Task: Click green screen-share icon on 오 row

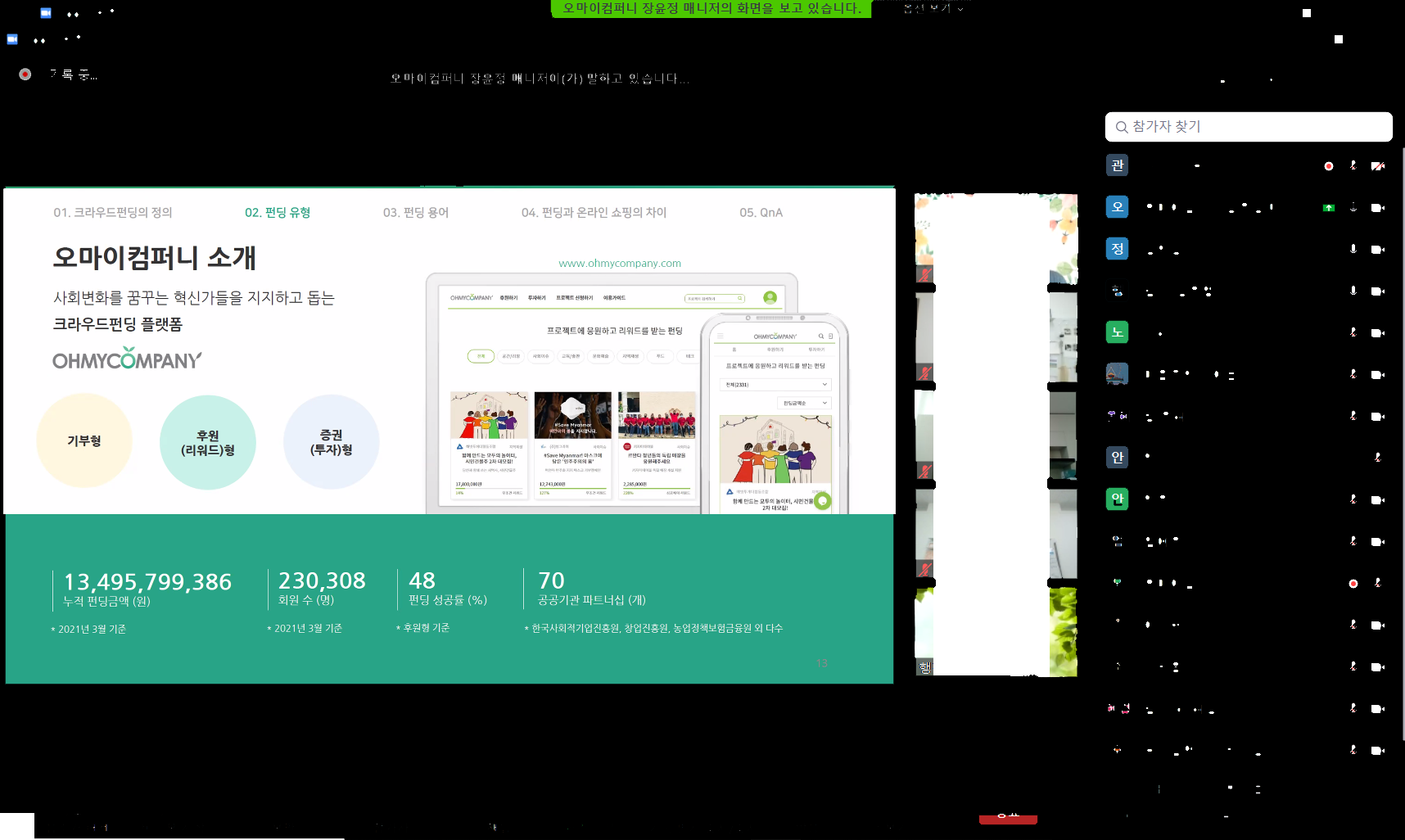Action: pyautogui.click(x=1329, y=208)
